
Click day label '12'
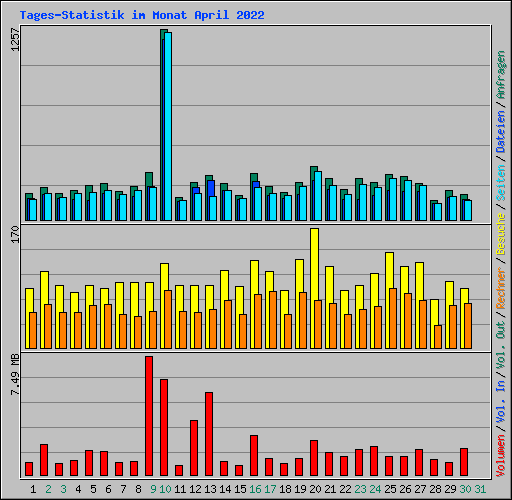point(195,489)
